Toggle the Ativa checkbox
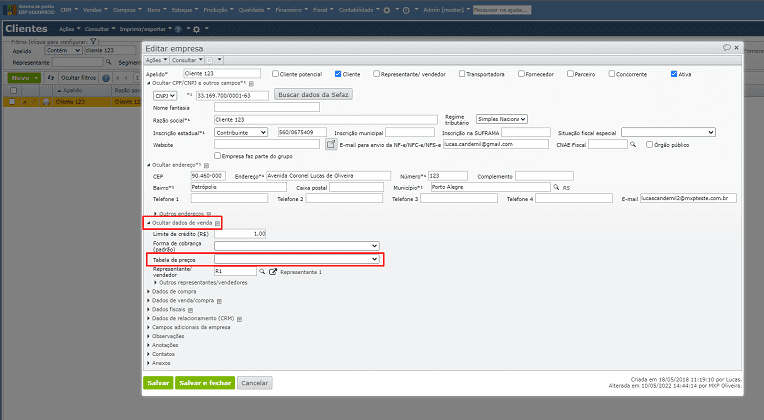 click(674, 74)
